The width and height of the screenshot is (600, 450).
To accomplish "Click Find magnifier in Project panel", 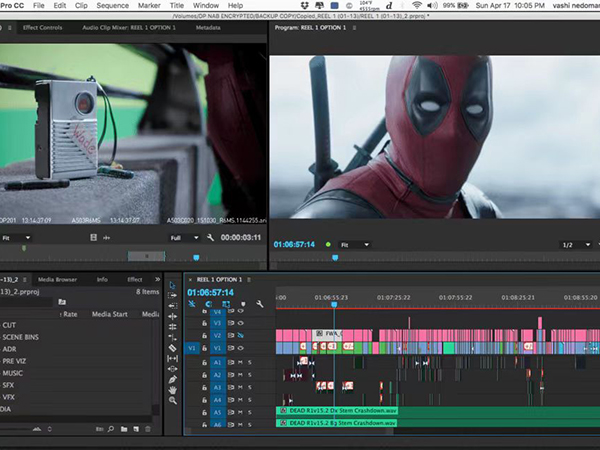I will [111, 429].
